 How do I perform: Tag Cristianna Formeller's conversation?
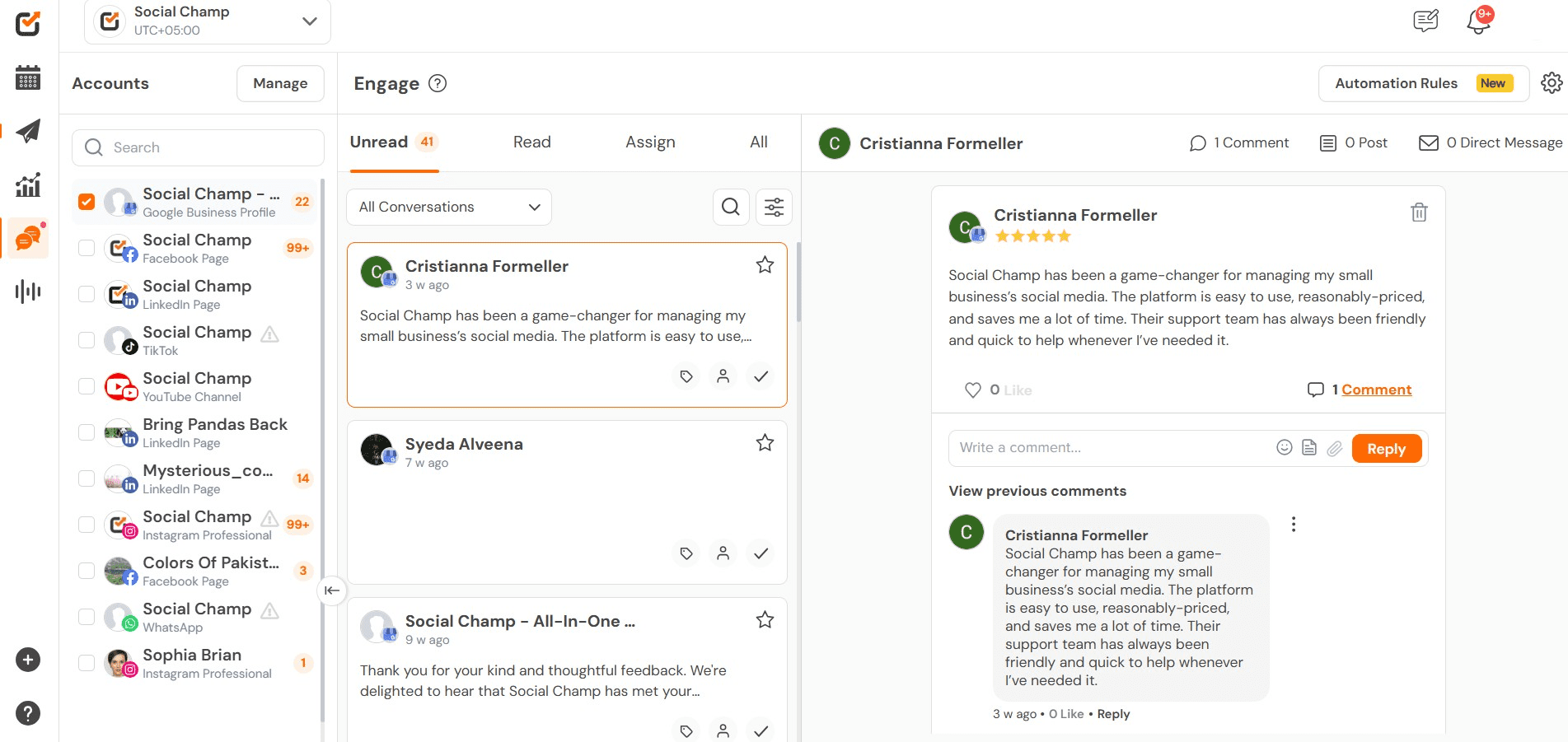point(686,376)
